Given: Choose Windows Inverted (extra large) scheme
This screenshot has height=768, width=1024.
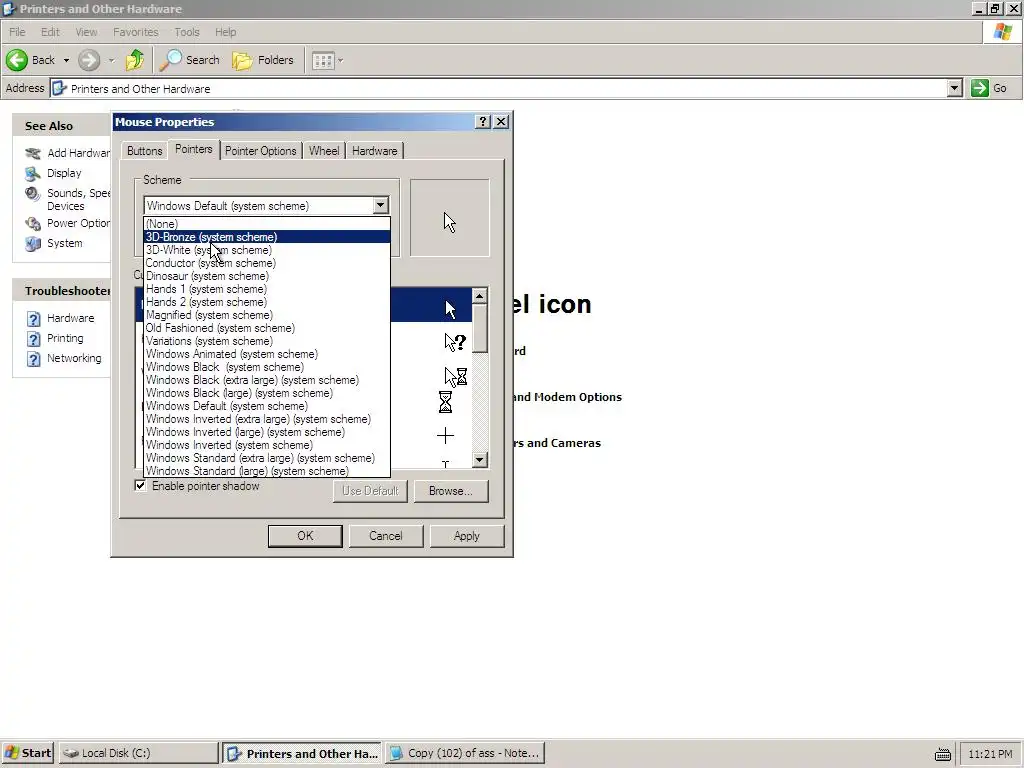Looking at the screenshot, I should 266,419.
